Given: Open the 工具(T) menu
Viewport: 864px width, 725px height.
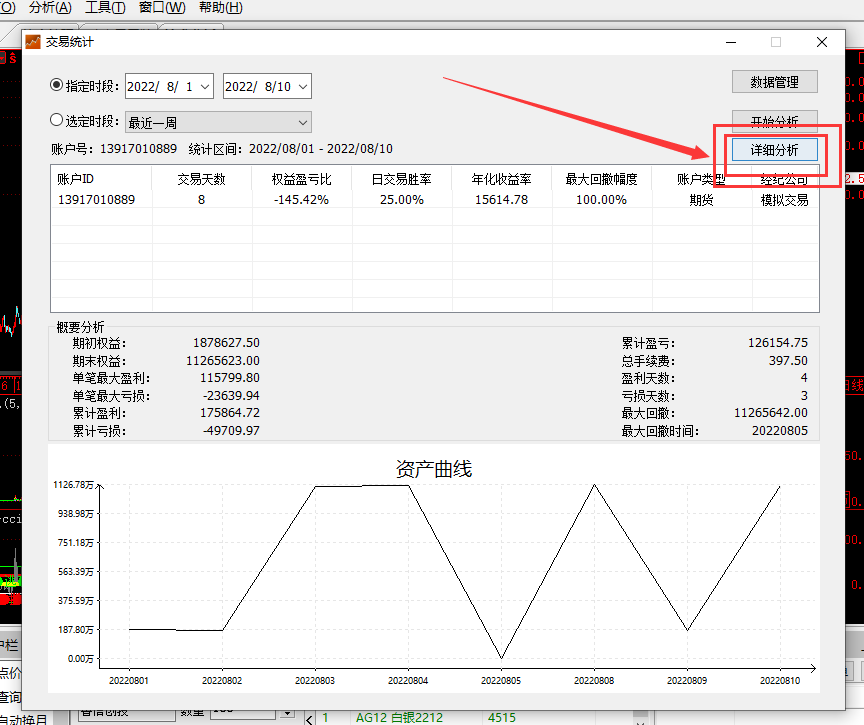Looking at the screenshot, I should tap(105, 8).
